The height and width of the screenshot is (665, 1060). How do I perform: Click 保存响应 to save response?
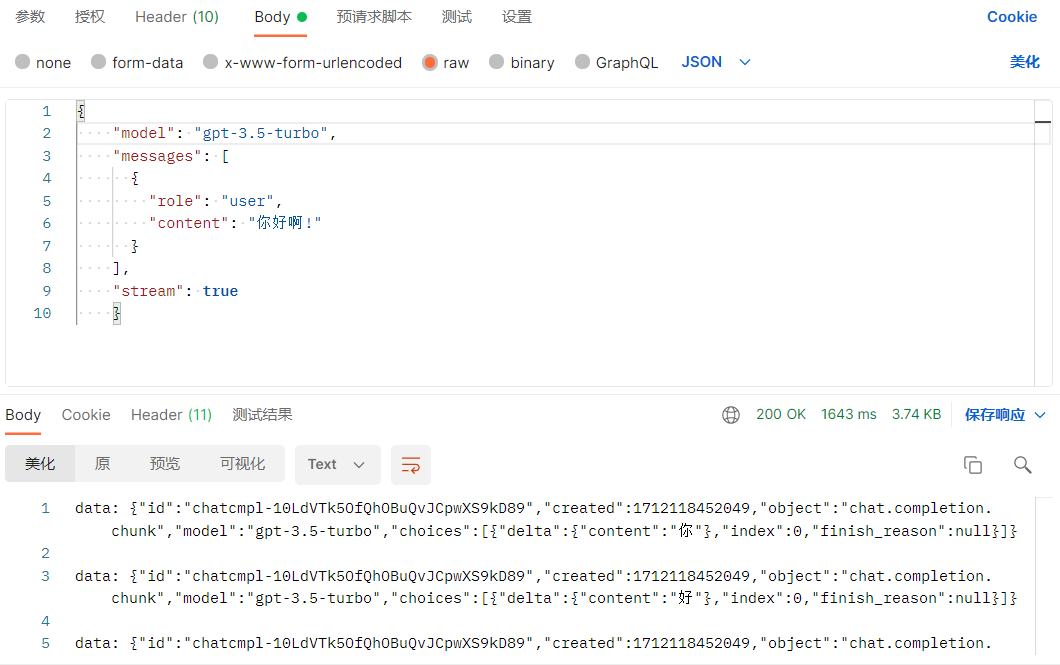pos(995,415)
